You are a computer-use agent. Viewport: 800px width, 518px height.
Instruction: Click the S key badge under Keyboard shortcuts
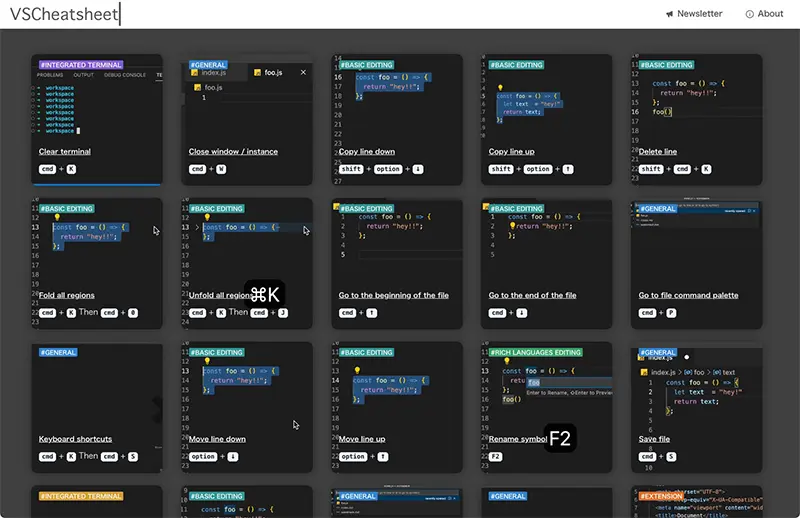pyautogui.click(x=133, y=457)
